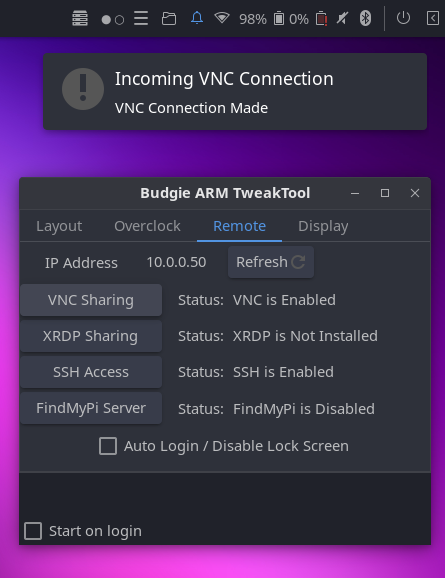Open the hamburger menu icon in the panel
This screenshot has width=445, height=578.
point(141,18)
